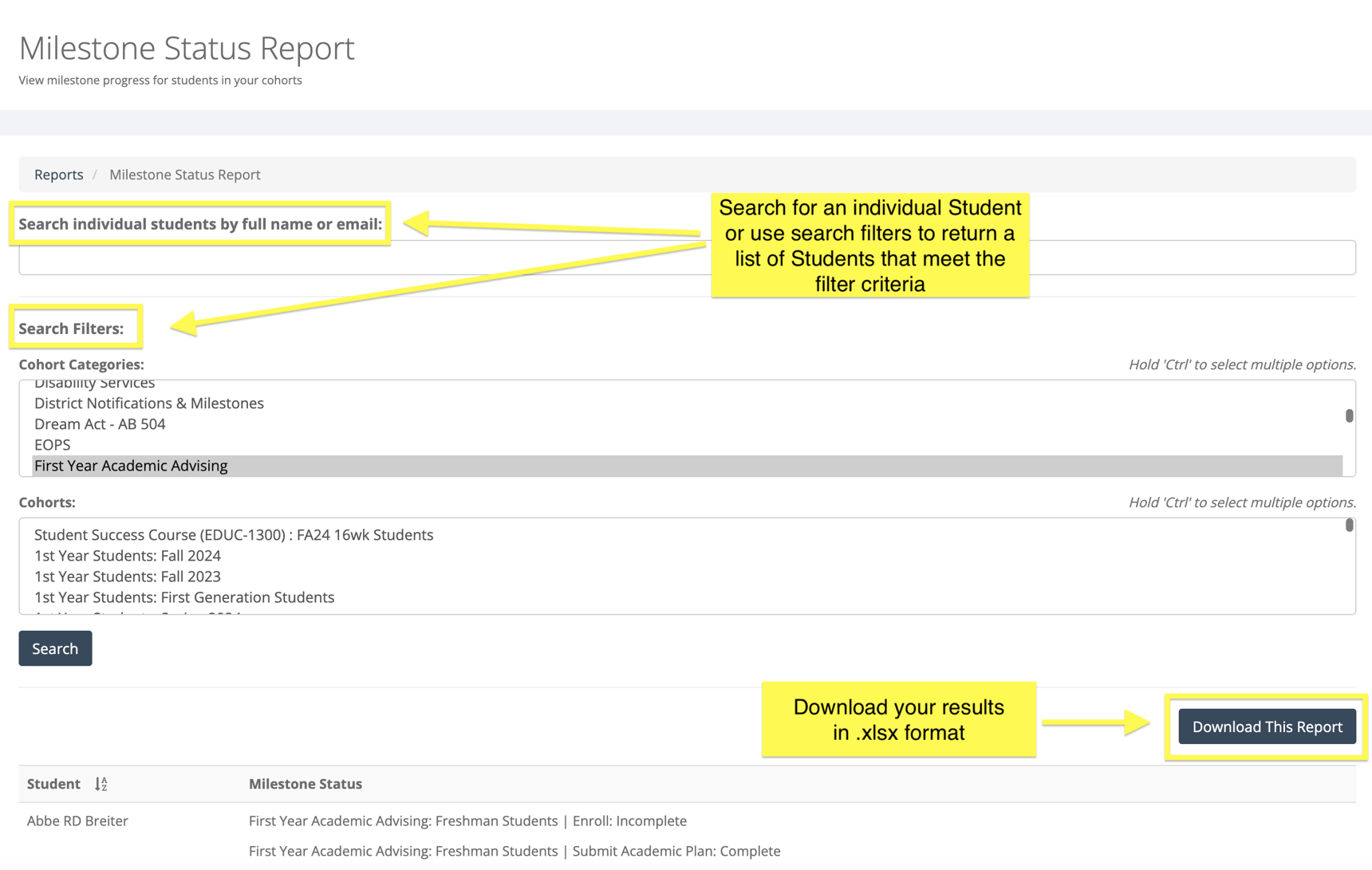This screenshot has height=870, width=1372.
Task: Choose 1st Year Students: First Generation Students
Action: coord(183,596)
